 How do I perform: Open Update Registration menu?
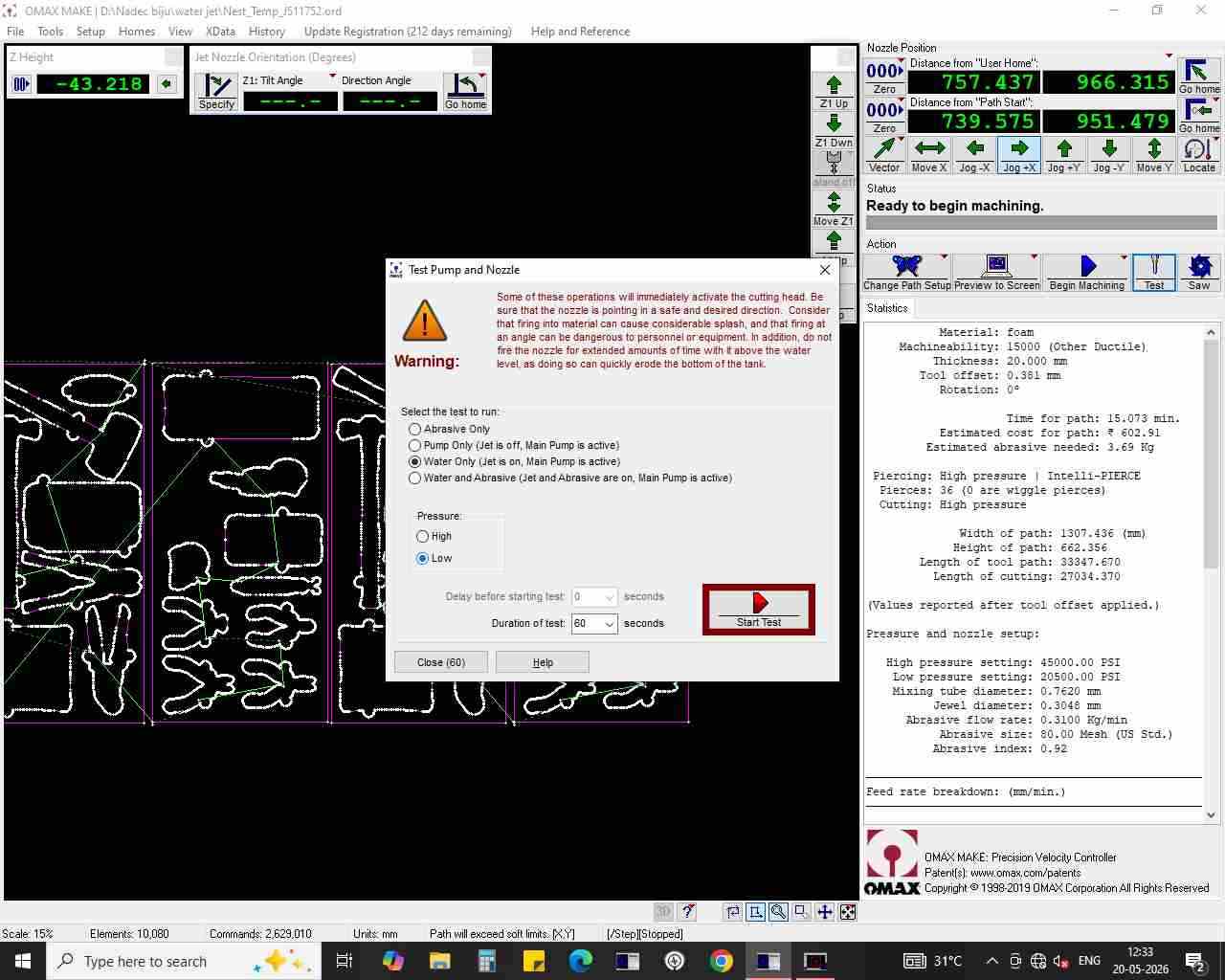click(x=408, y=32)
